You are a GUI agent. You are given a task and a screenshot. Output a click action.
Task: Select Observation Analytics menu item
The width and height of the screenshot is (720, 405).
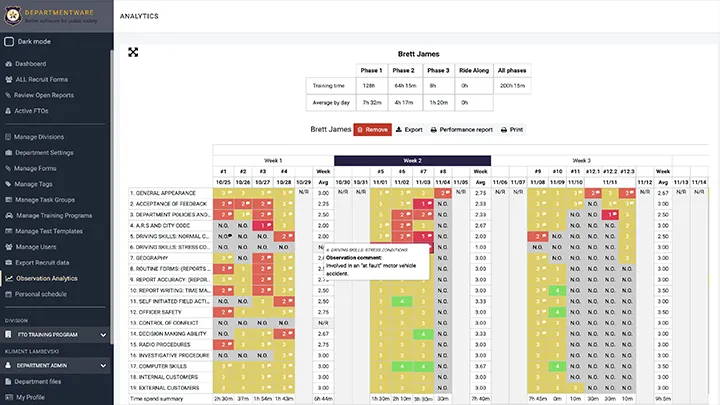46,278
